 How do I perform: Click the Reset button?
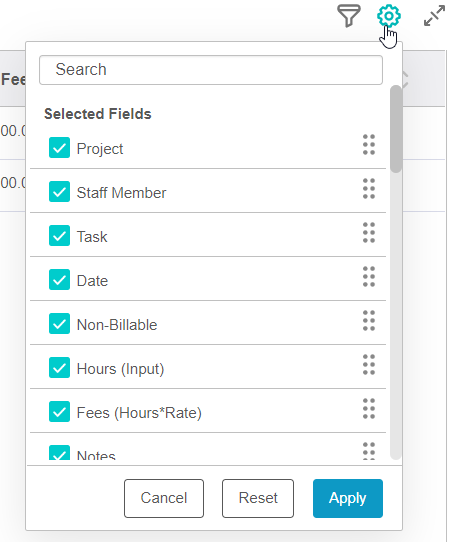pos(258,498)
